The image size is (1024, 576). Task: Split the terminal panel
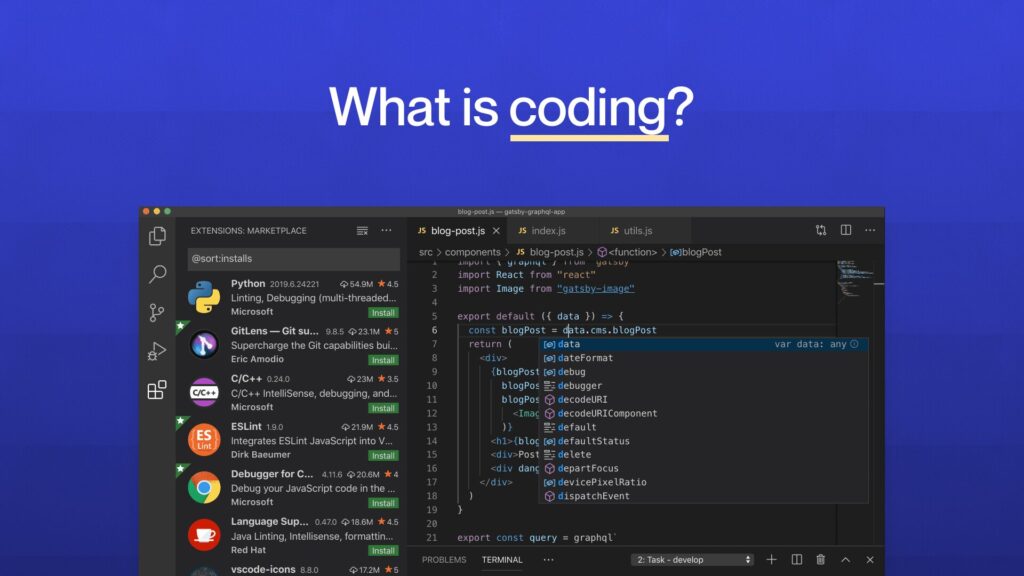797,560
